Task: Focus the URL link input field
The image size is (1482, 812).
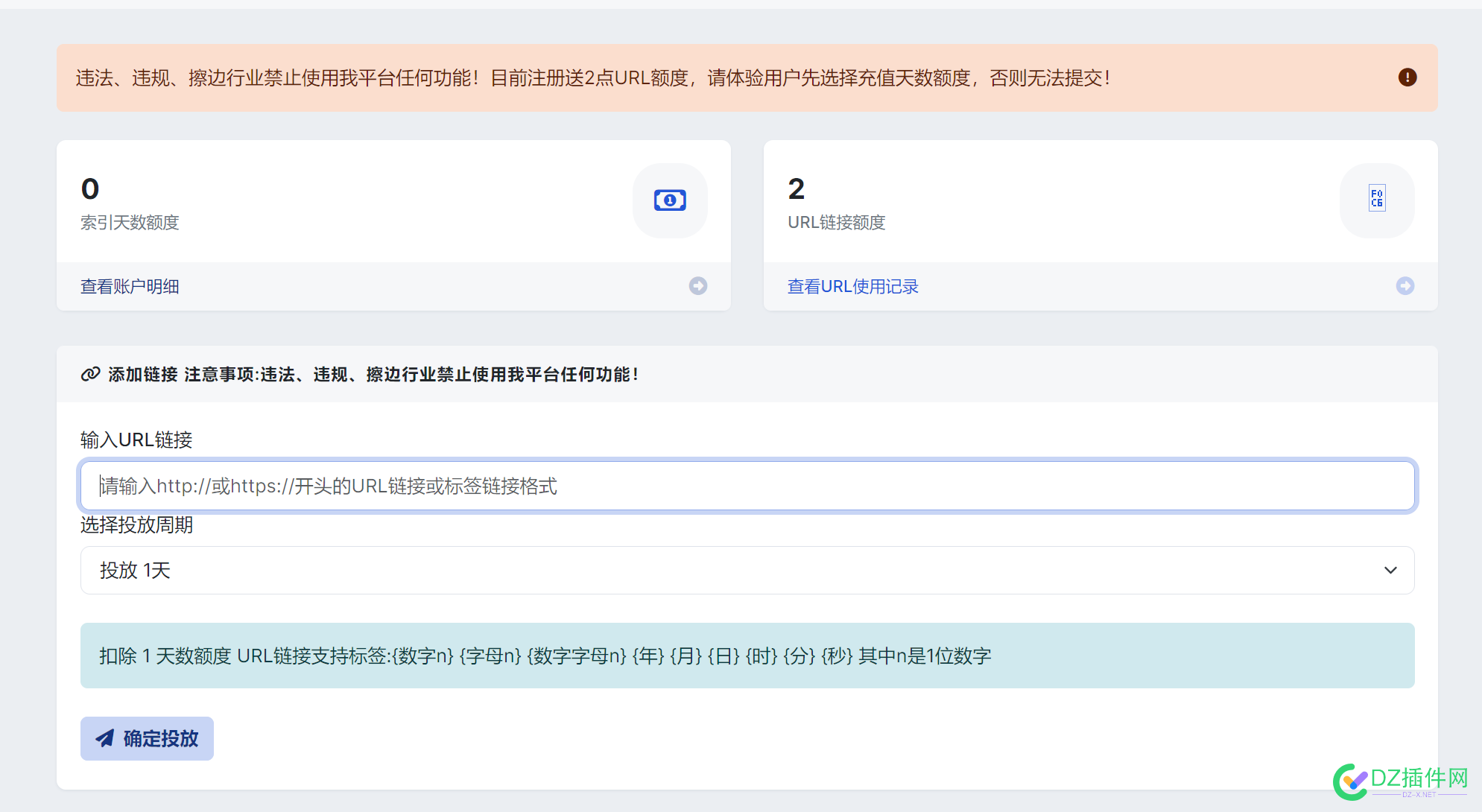Action: pyautogui.click(x=747, y=486)
